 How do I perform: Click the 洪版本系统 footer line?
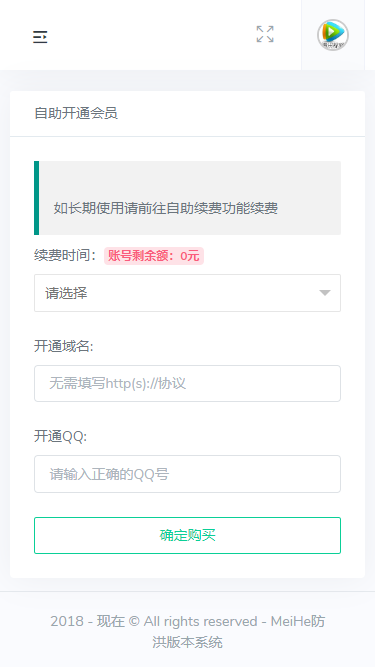(187, 642)
